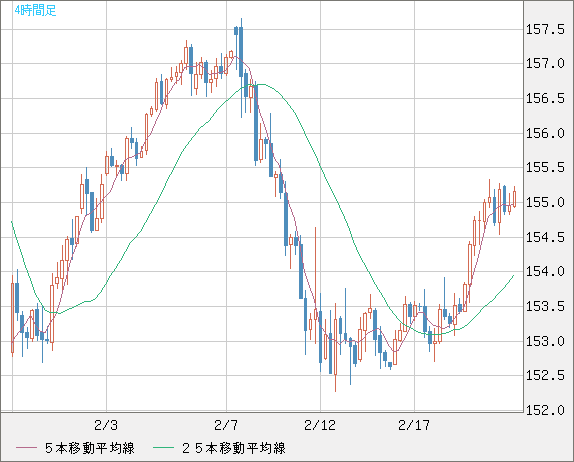This screenshot has width=574, height=462.
Task: Click the 153.0 price axis label
Action: pyautogui.click(x=545, y=342)
